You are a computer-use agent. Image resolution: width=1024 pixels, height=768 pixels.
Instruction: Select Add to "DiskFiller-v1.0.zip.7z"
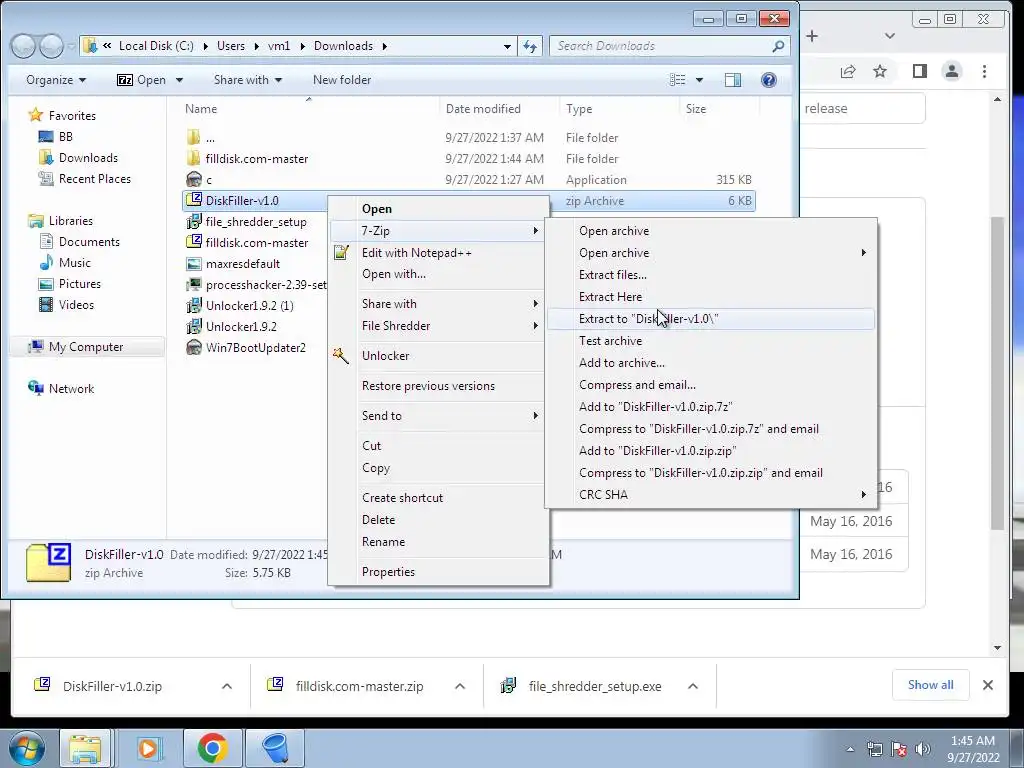(711, 407)
